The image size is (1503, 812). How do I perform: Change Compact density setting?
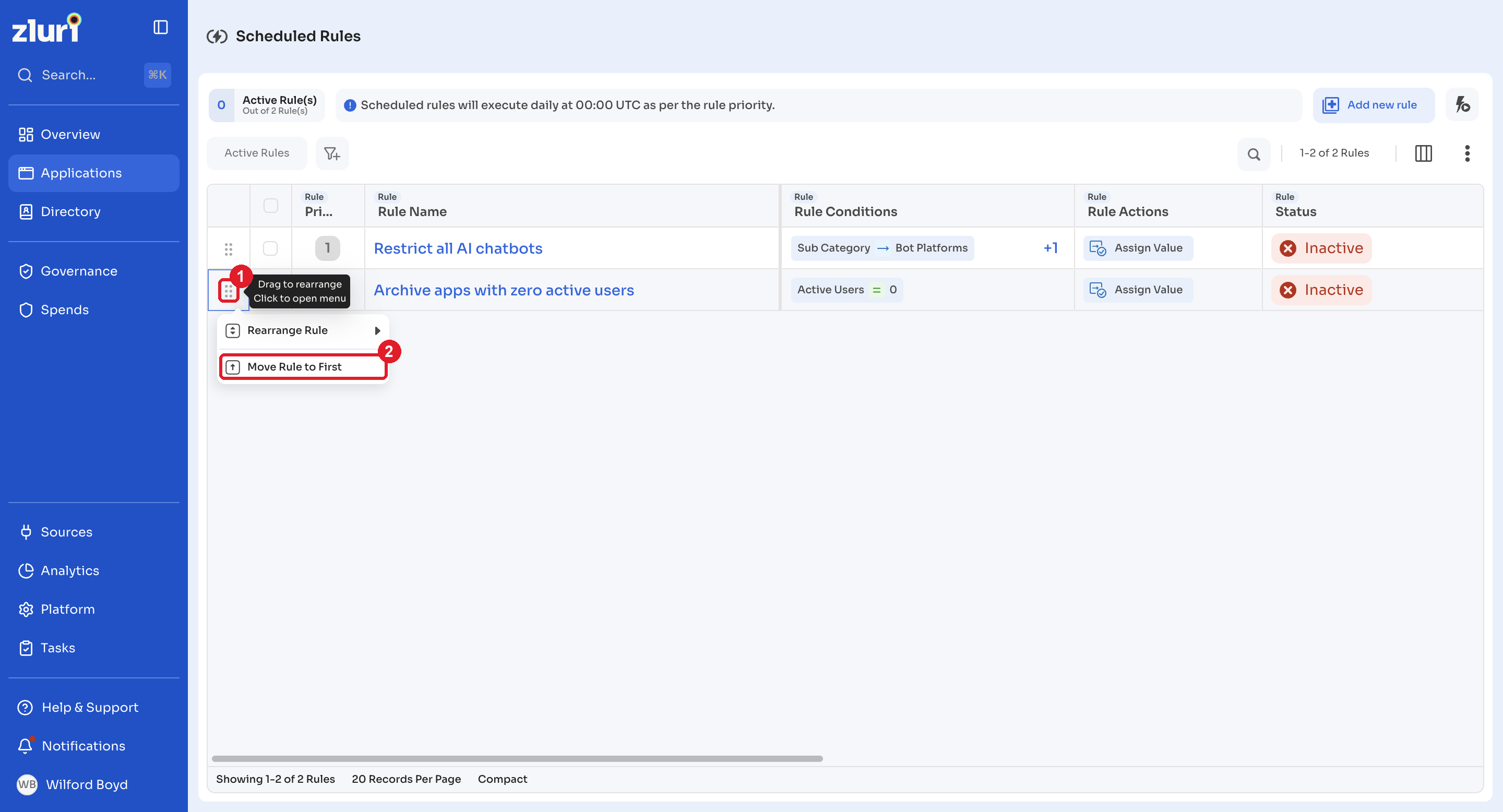[503, 779]
